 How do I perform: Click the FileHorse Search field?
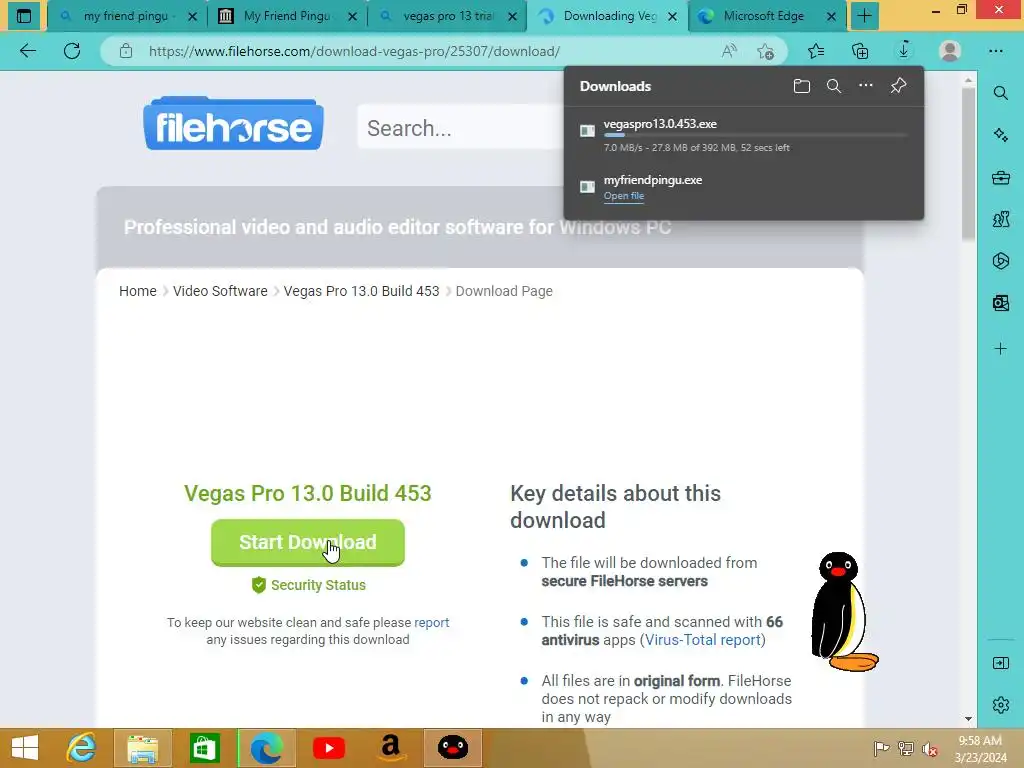[460, 127]
